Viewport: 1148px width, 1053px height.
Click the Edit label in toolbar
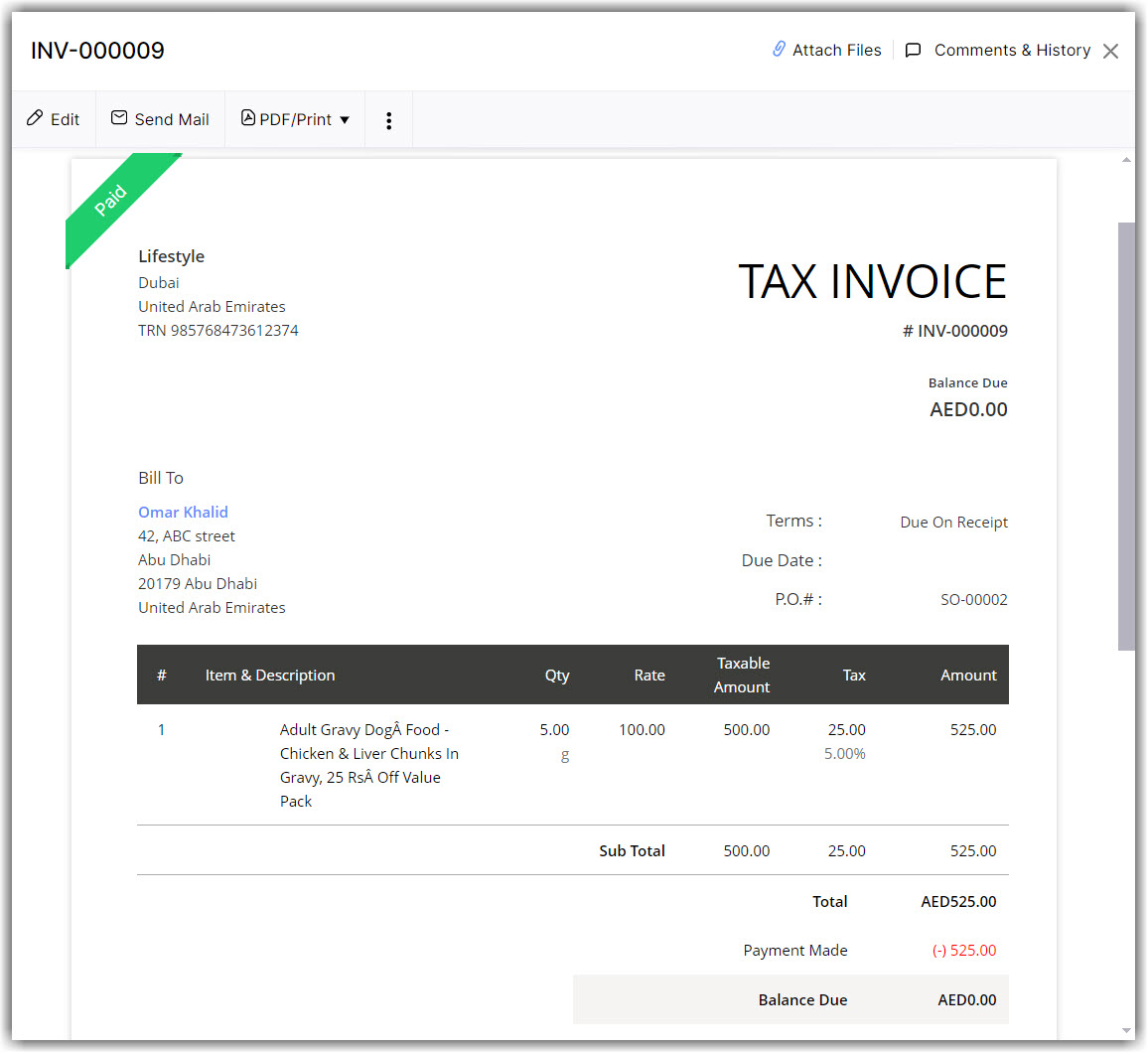66,119
